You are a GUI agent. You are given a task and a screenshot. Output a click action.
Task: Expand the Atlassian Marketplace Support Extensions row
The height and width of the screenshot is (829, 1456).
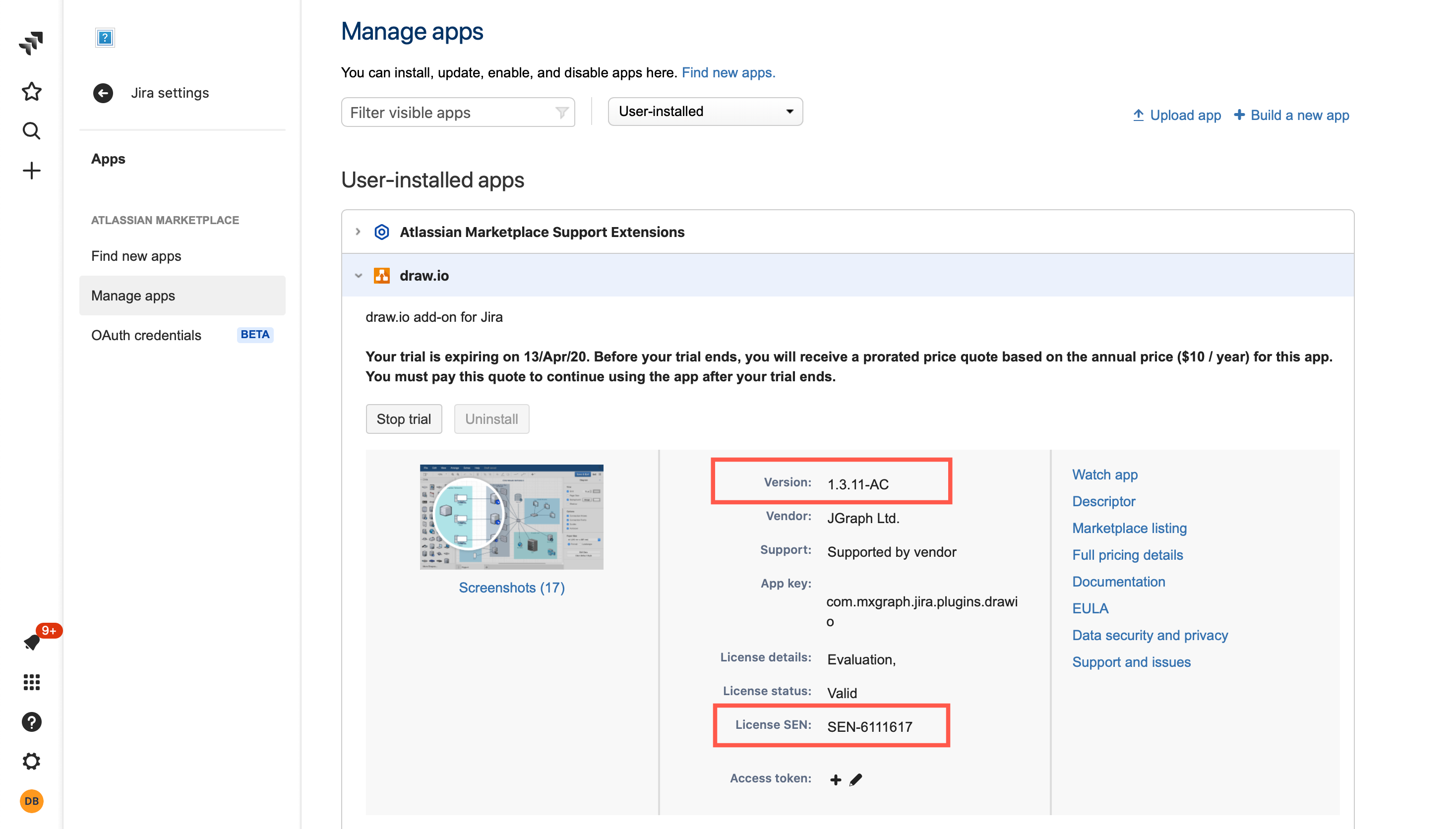coord(357,232)
